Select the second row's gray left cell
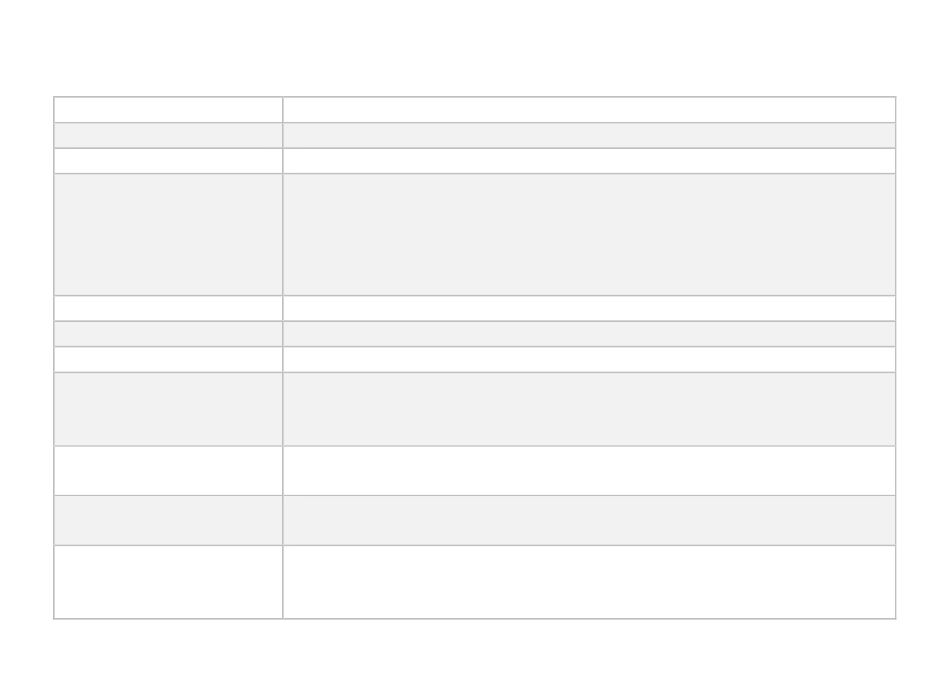Viewport: 950px width, 699px height. (168, 135)
